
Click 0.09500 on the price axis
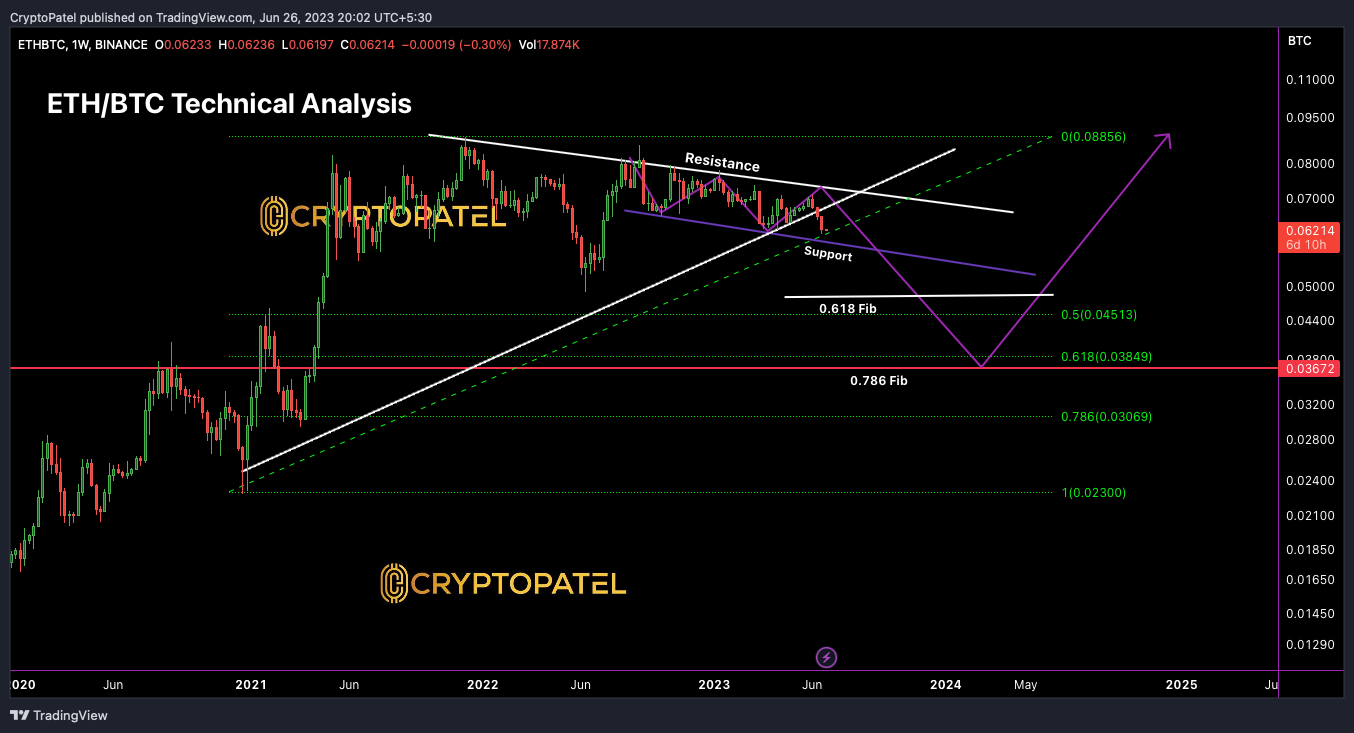pos(1310,117)
